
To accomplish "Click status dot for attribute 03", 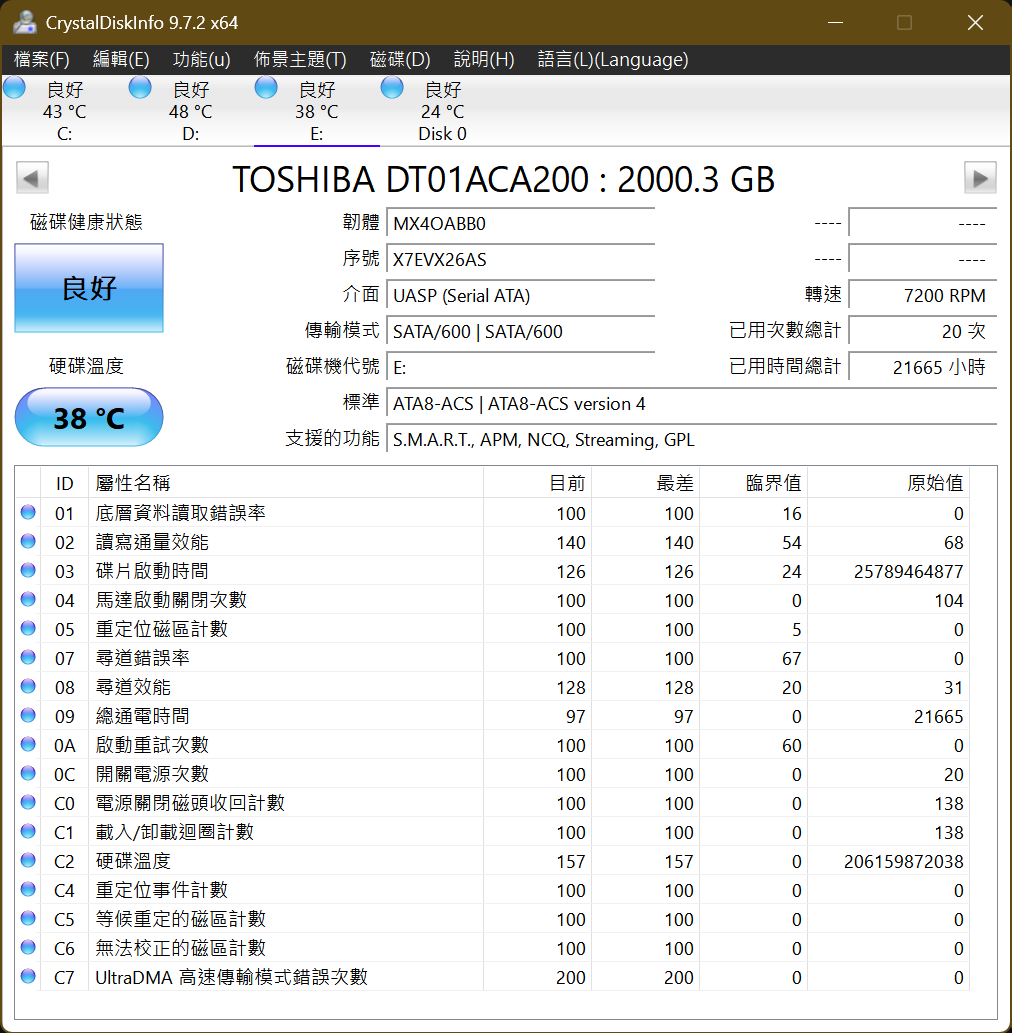I will click(x=28, y=571).
